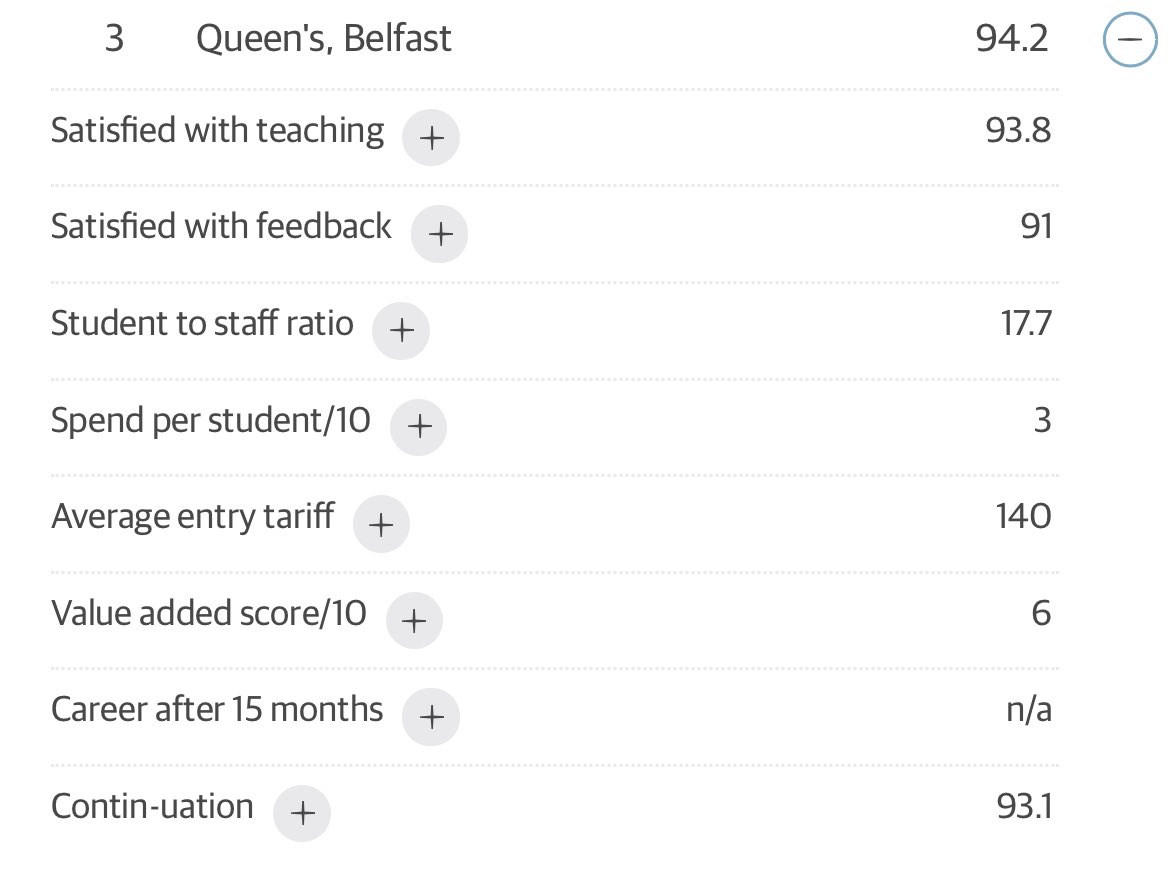Click plus next to Spend per student/10
Screen dimensions: 1170x882
tap(419, 427)
